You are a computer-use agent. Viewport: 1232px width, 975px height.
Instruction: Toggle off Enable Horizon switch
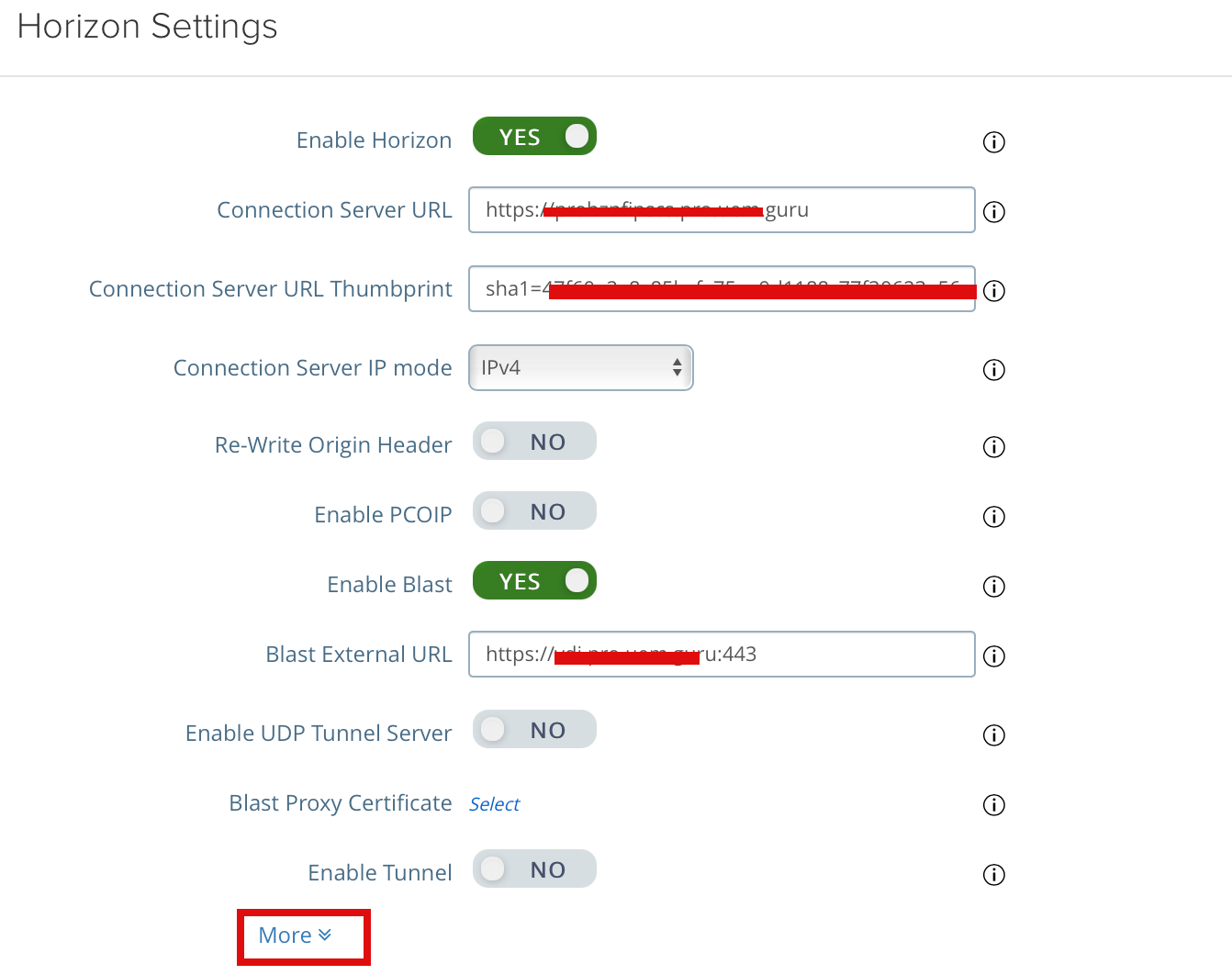tap(534, 137)
